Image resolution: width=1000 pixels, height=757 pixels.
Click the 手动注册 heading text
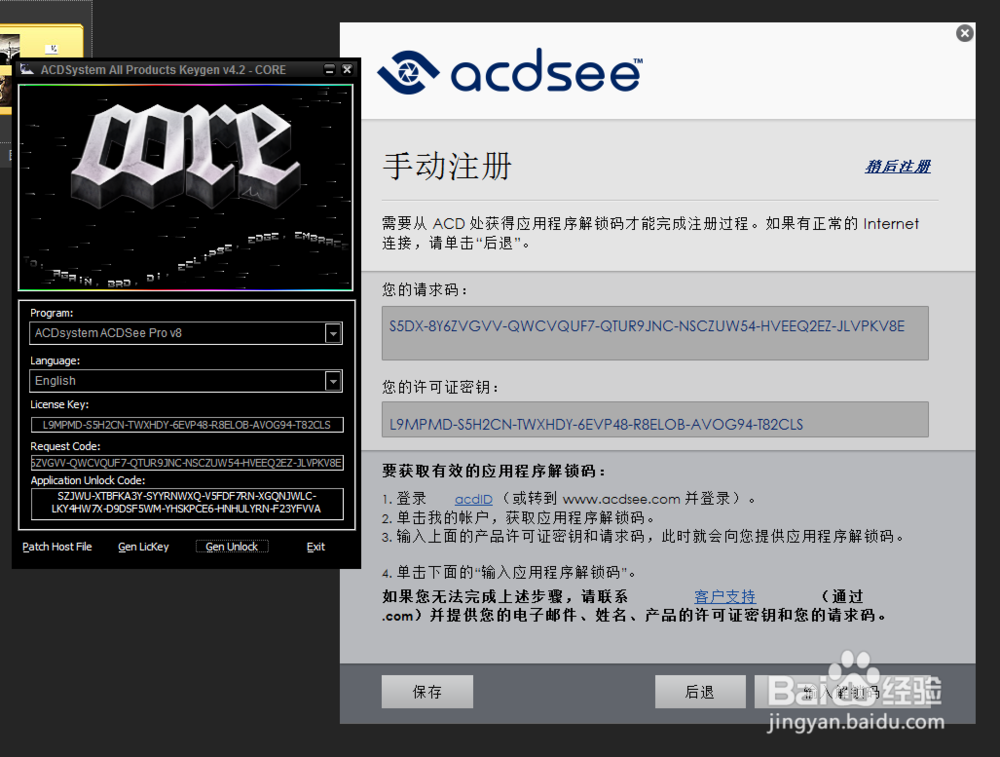(x=447, y=166)
